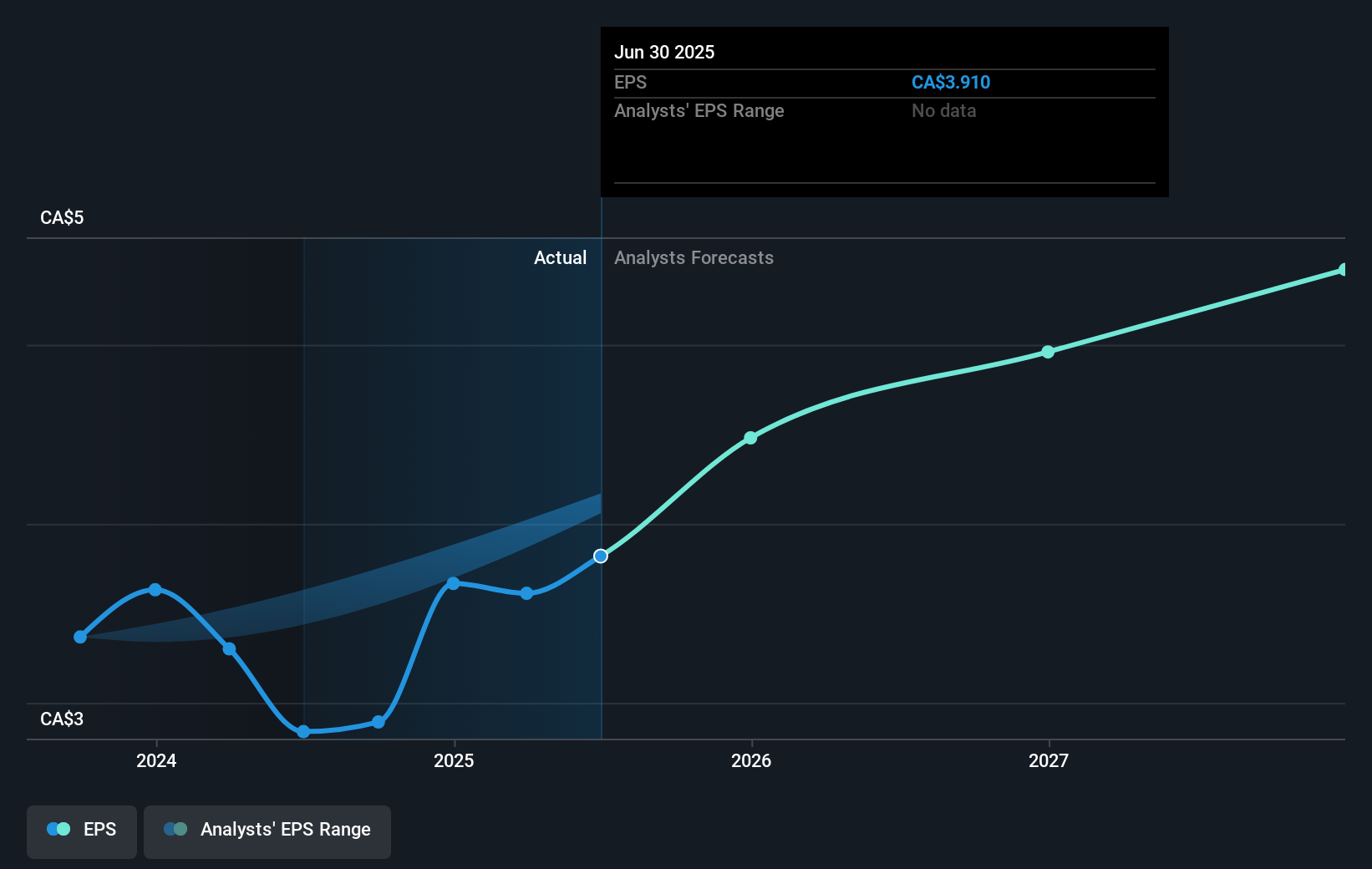Select the lowest EPS data point in mid-2024
The height and width of the screenshot is (869, 1372).
(x=302, y=732)
